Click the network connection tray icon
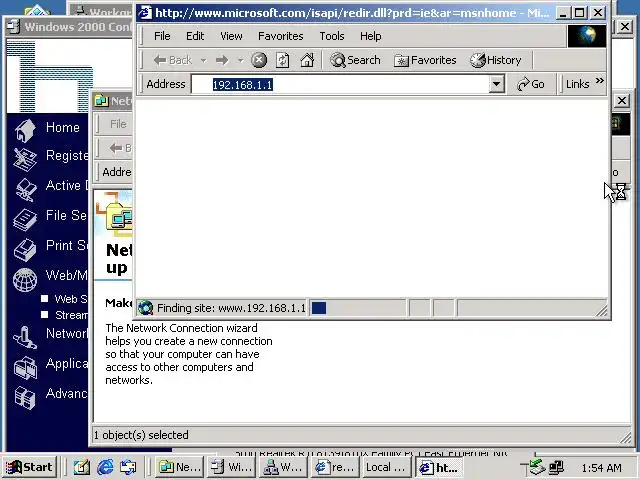Image resolution: width=640 pixels, height=480 pixels. tap(556, 467)
